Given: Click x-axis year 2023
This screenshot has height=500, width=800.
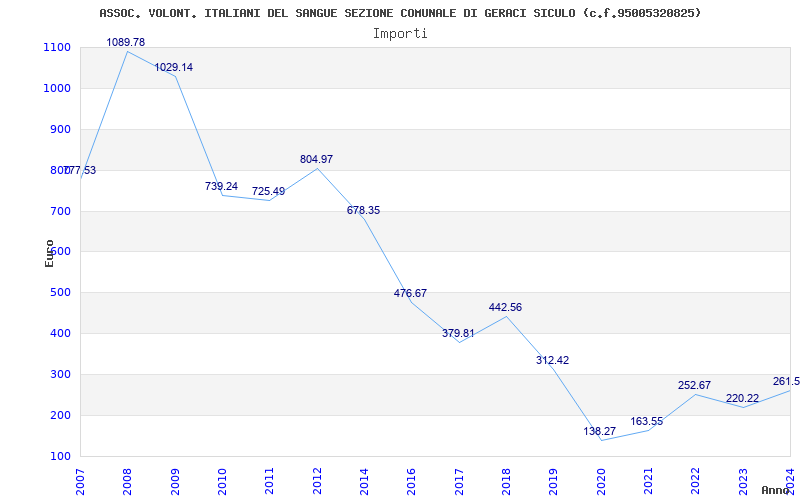Looking at the screenshot, I should point(743,481).
